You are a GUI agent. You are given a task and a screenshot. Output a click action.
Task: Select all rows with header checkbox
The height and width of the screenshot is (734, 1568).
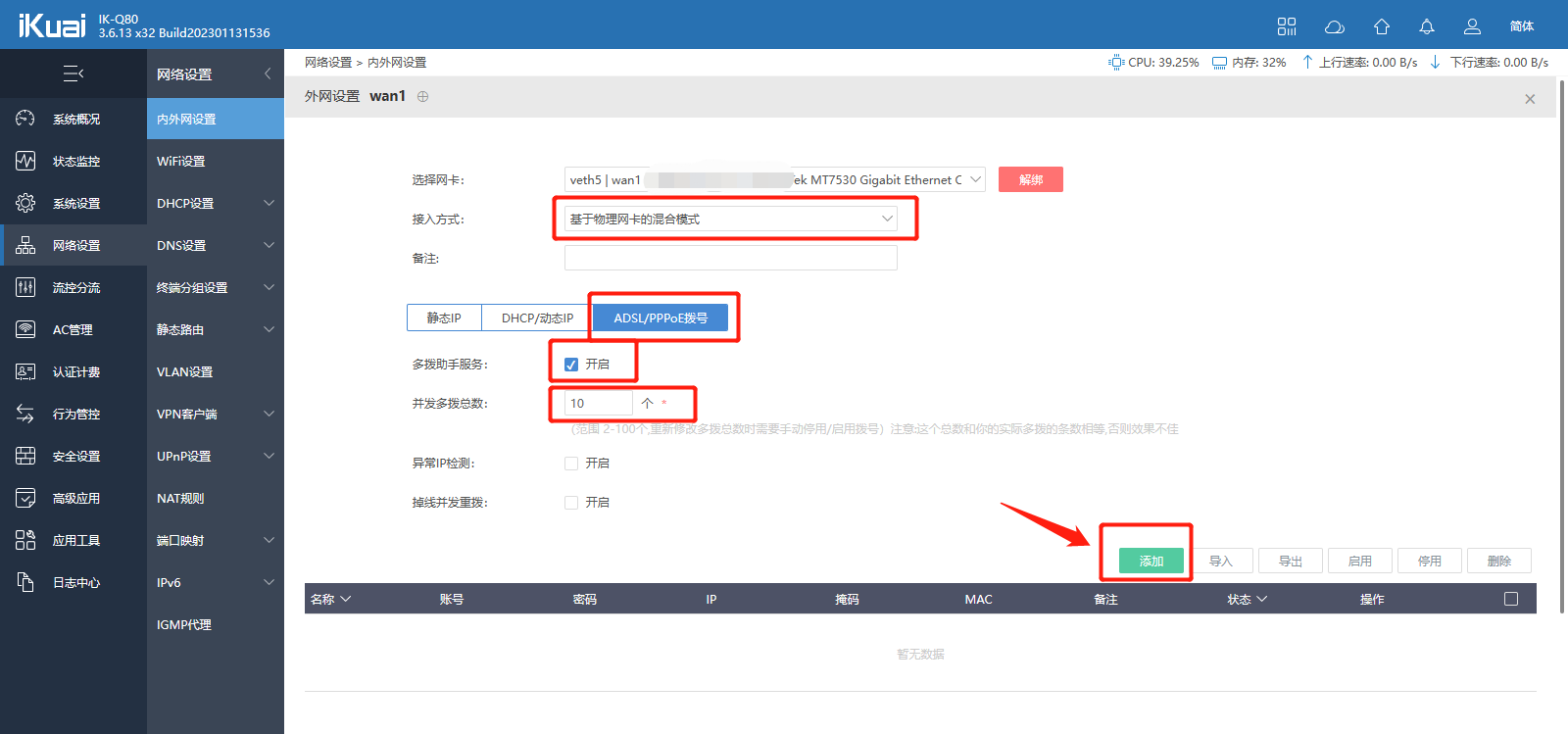[x=1511, y=599]
